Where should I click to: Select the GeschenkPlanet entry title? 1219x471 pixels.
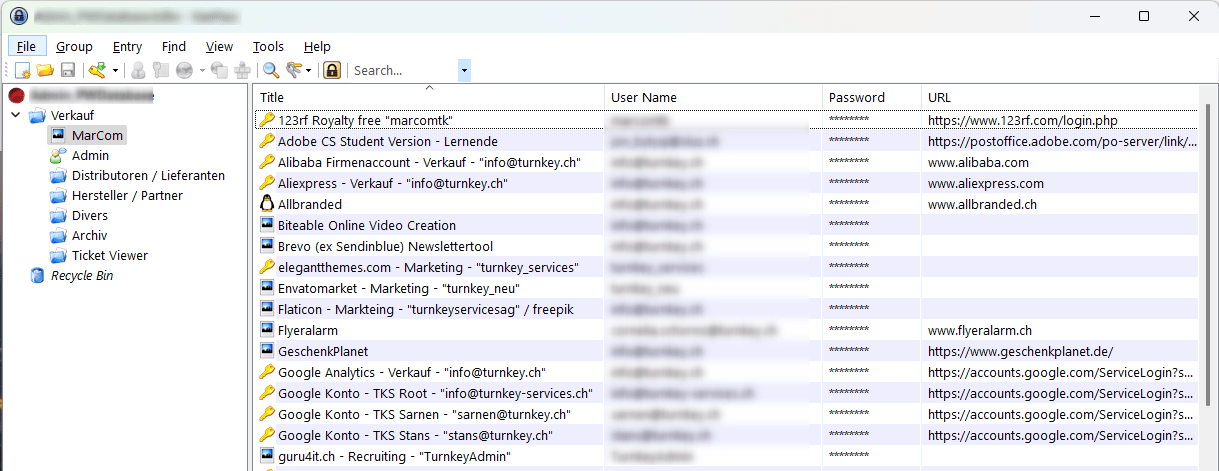coord(323,351)
